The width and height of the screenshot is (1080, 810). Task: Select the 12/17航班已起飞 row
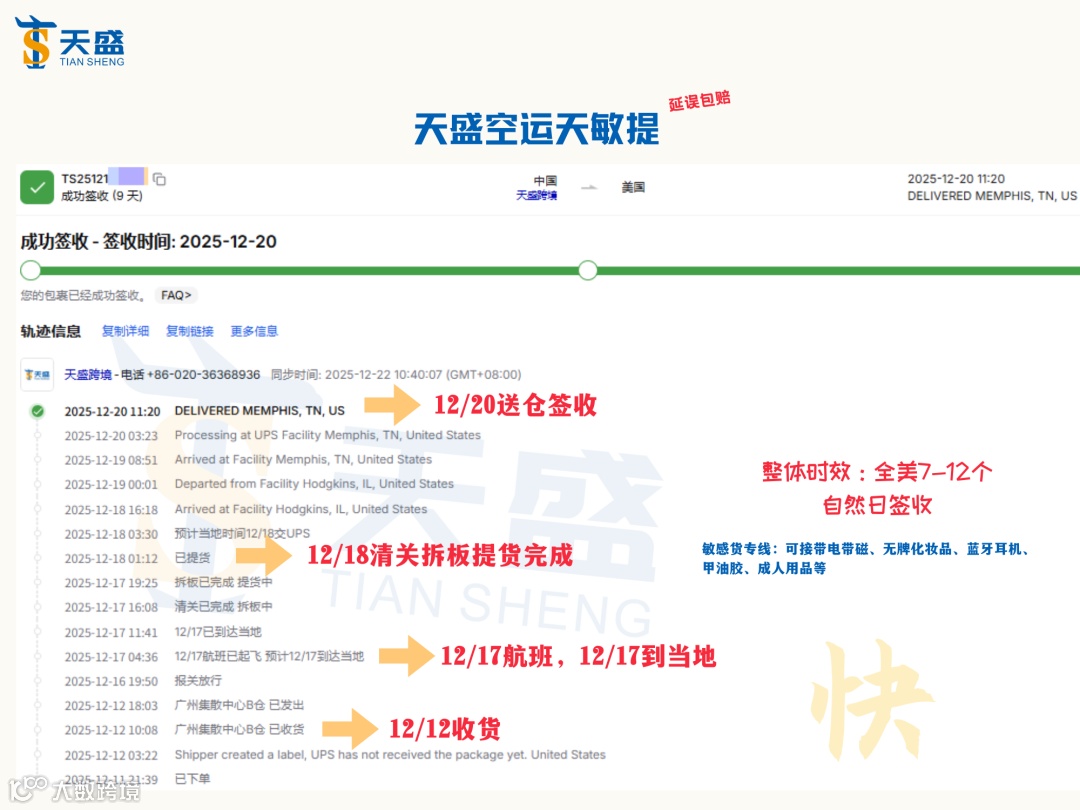214,656
